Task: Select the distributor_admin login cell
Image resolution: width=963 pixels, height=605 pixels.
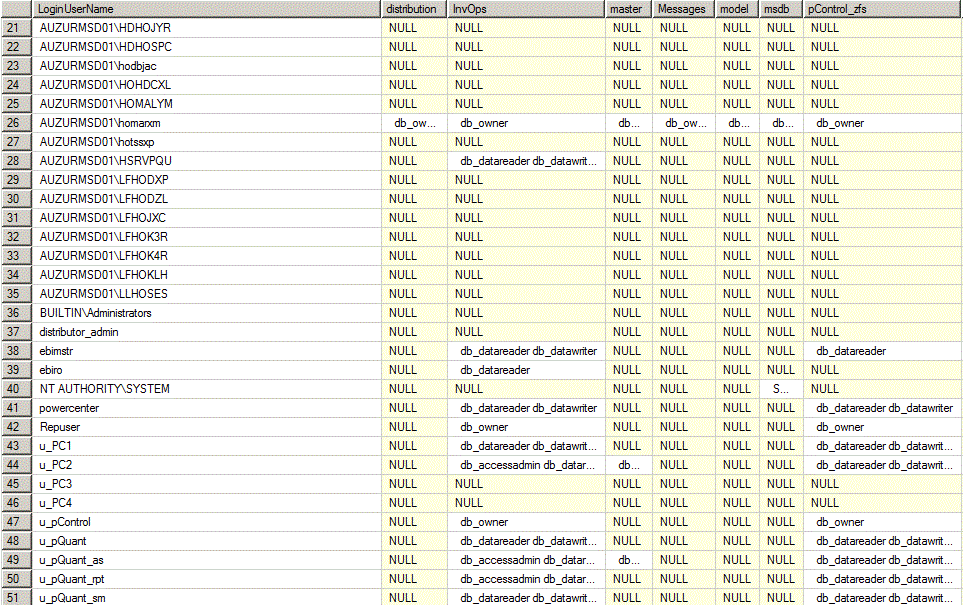Action: [x=206, y=332]
